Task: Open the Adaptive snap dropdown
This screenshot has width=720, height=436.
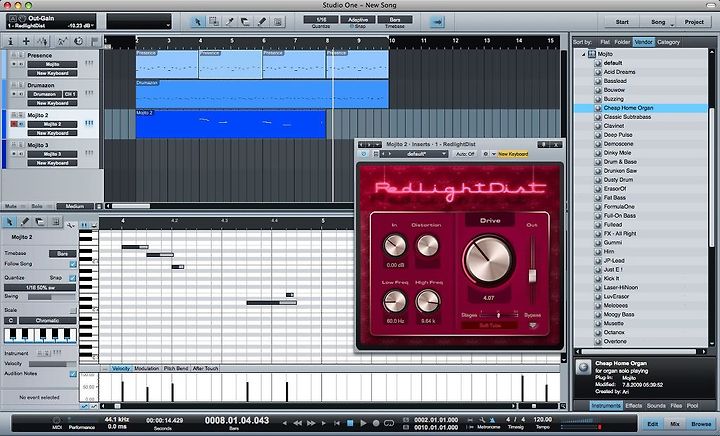Action: click(358, 20)
